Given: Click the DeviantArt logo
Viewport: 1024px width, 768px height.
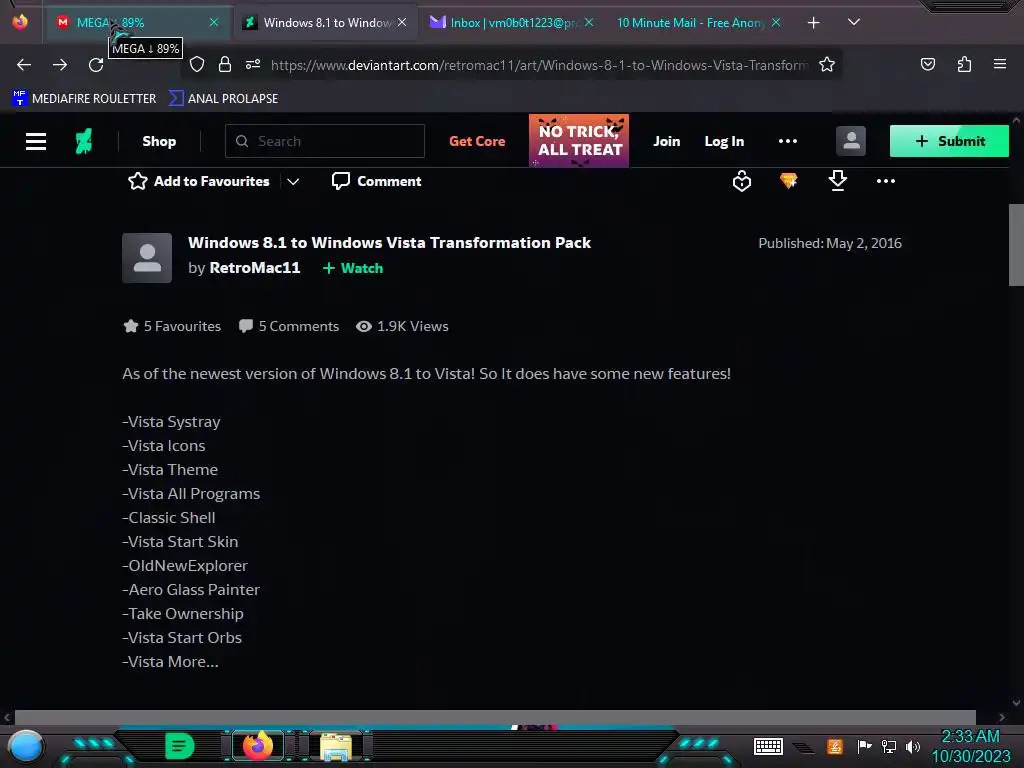Looking at the screenshot, I should 84,141.
